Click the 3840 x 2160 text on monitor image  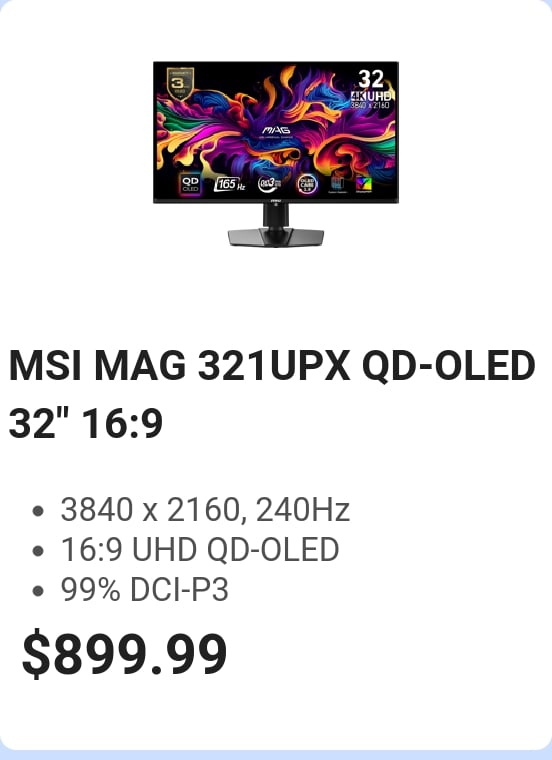pos(370,105)
